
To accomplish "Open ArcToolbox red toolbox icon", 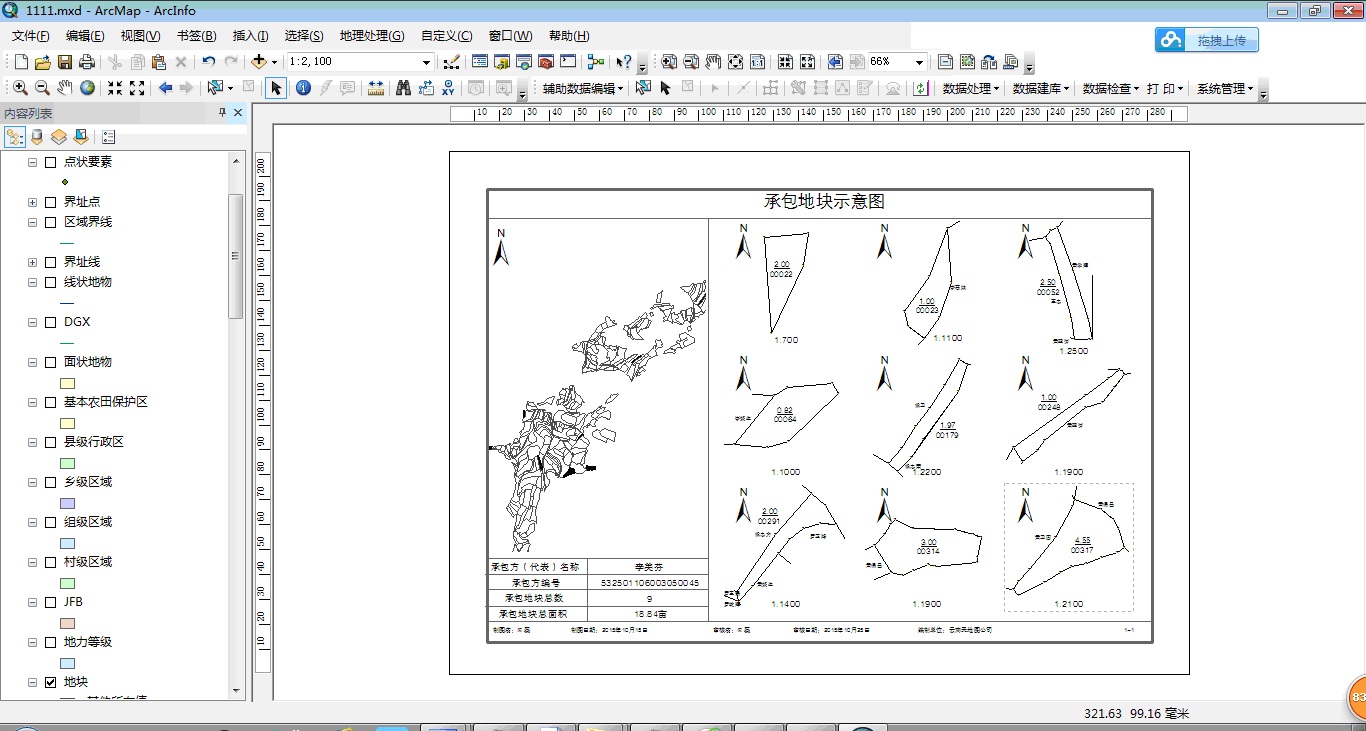I will point(546,62).
